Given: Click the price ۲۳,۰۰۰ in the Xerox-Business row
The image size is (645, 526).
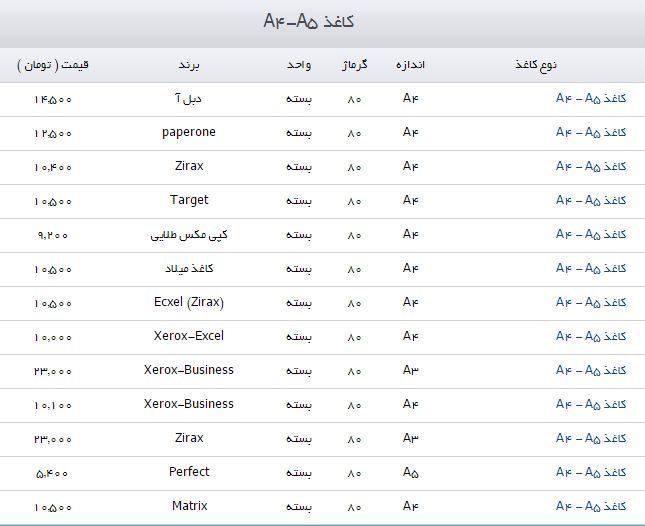Looking at the screenshot, I should pos(53,371).
